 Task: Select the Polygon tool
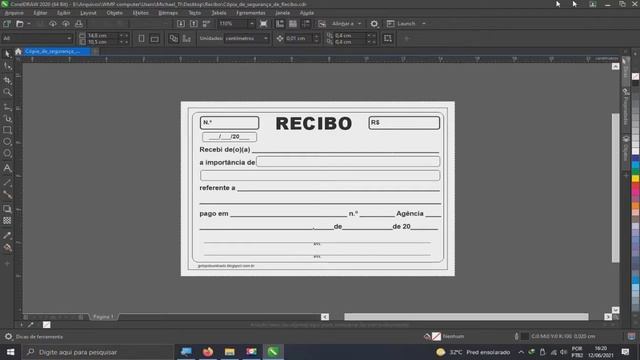click(x=7, y=153)
